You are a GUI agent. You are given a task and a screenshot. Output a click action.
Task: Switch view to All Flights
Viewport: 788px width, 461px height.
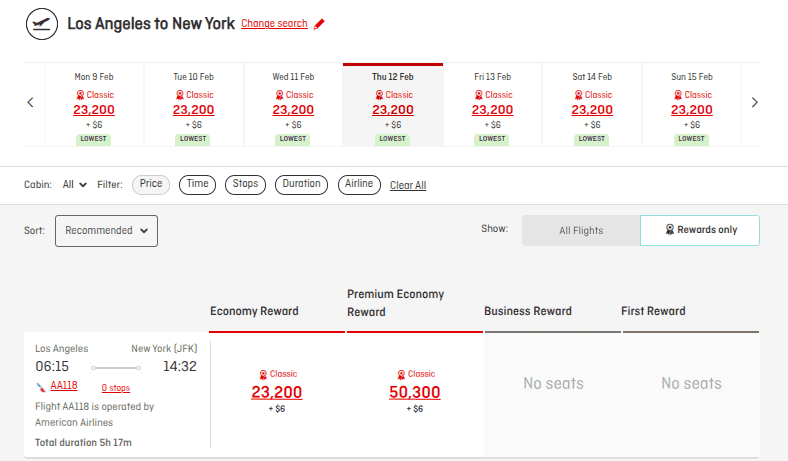[581, 230]
